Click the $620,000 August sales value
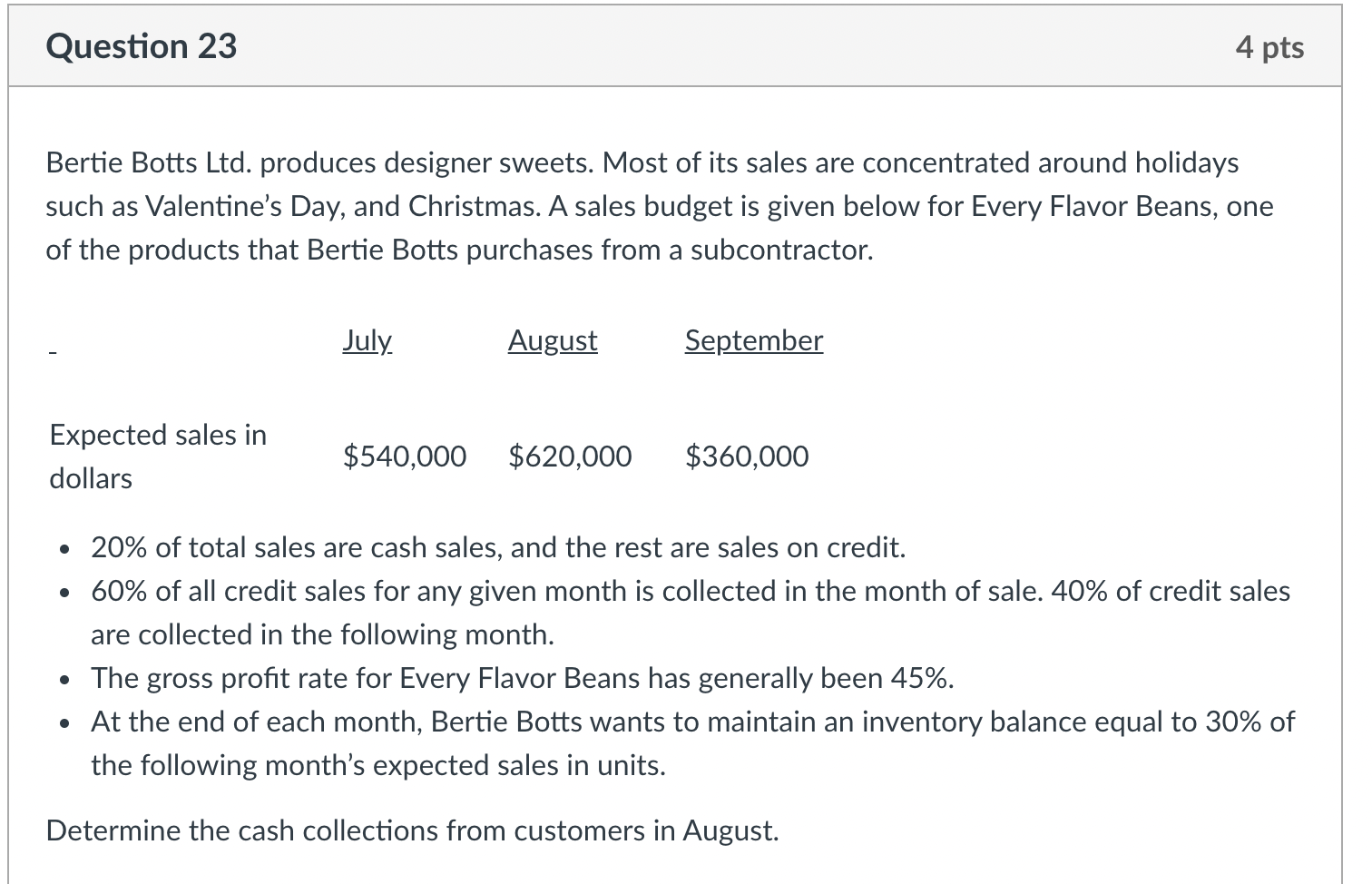Image resolution: width=1372 pixels, height=884 pixels. (x=570, y=456)
